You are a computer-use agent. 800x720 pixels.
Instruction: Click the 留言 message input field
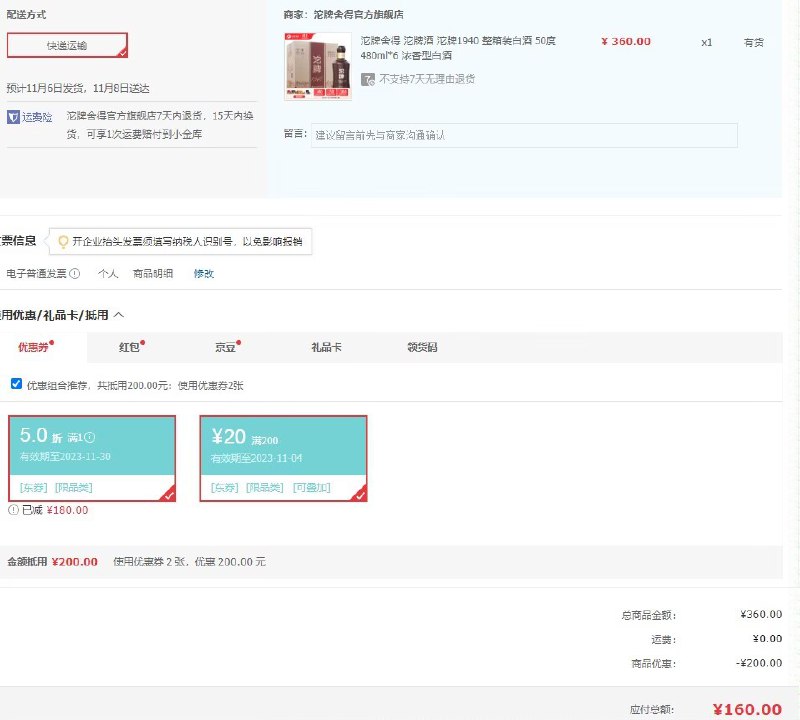point(524,135)
